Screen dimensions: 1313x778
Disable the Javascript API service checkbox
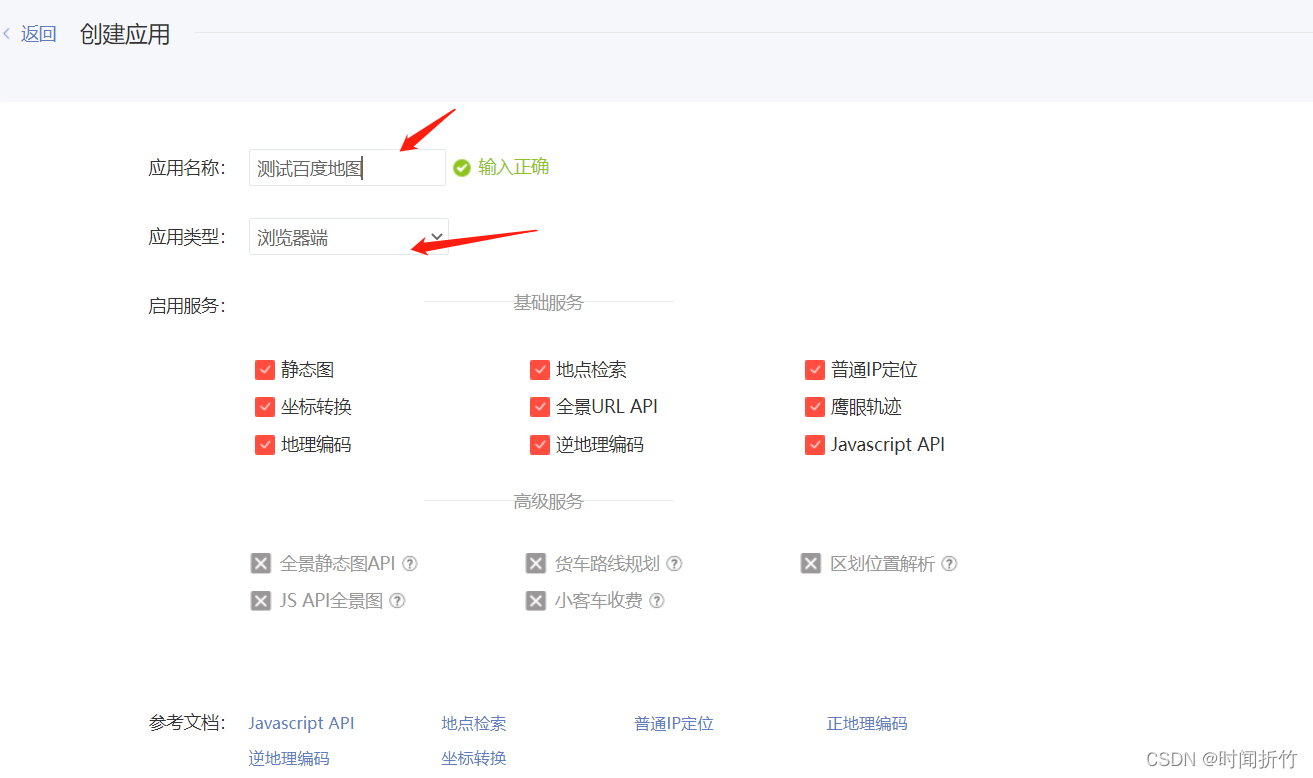tap(815, 445)
